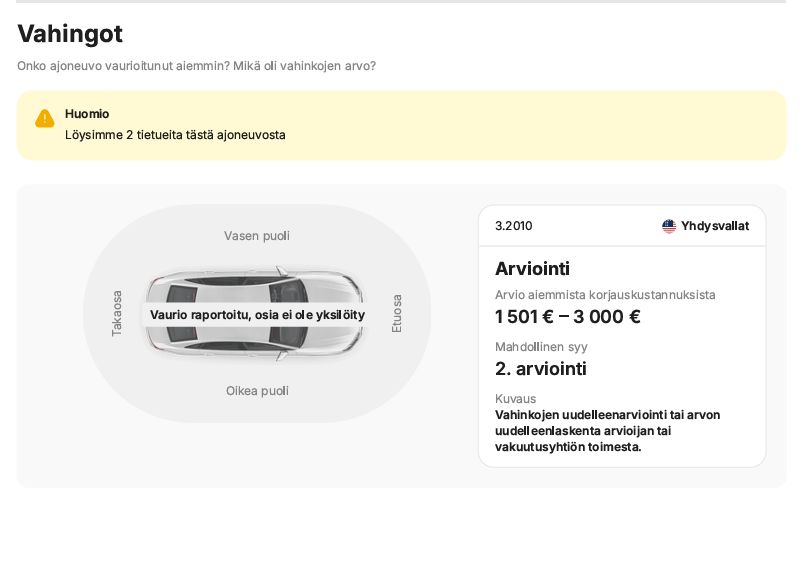The width and height of the screenshot is (811, 588).
Task: Click 'Löysimme 2 tietueita tästä ajoneuvosta' text
Action: pos(175,135)
